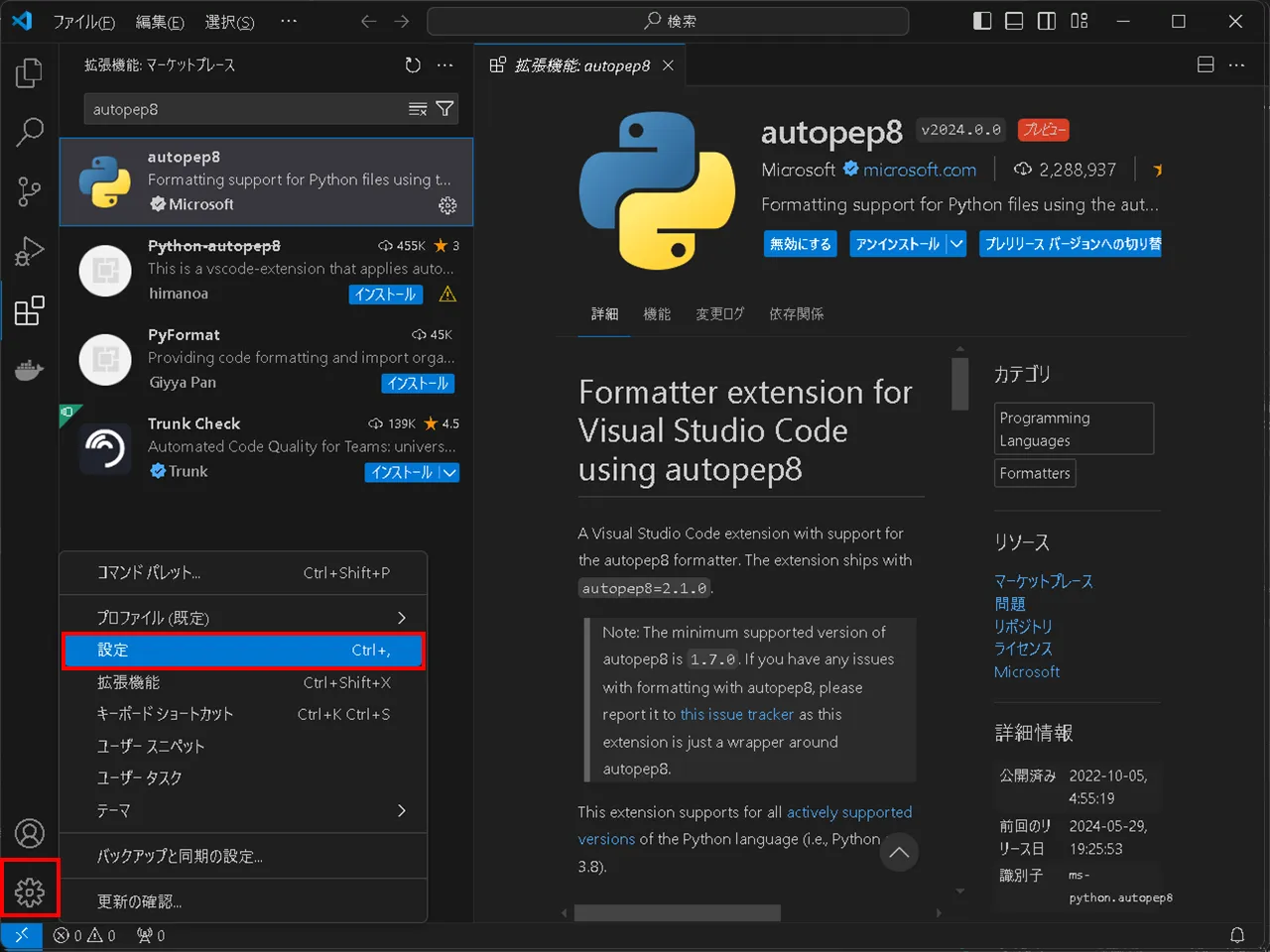The height and width of the screenshot is (952, 1270).
Task: Open the title bar overflow menu
Action: click(289, 21)
